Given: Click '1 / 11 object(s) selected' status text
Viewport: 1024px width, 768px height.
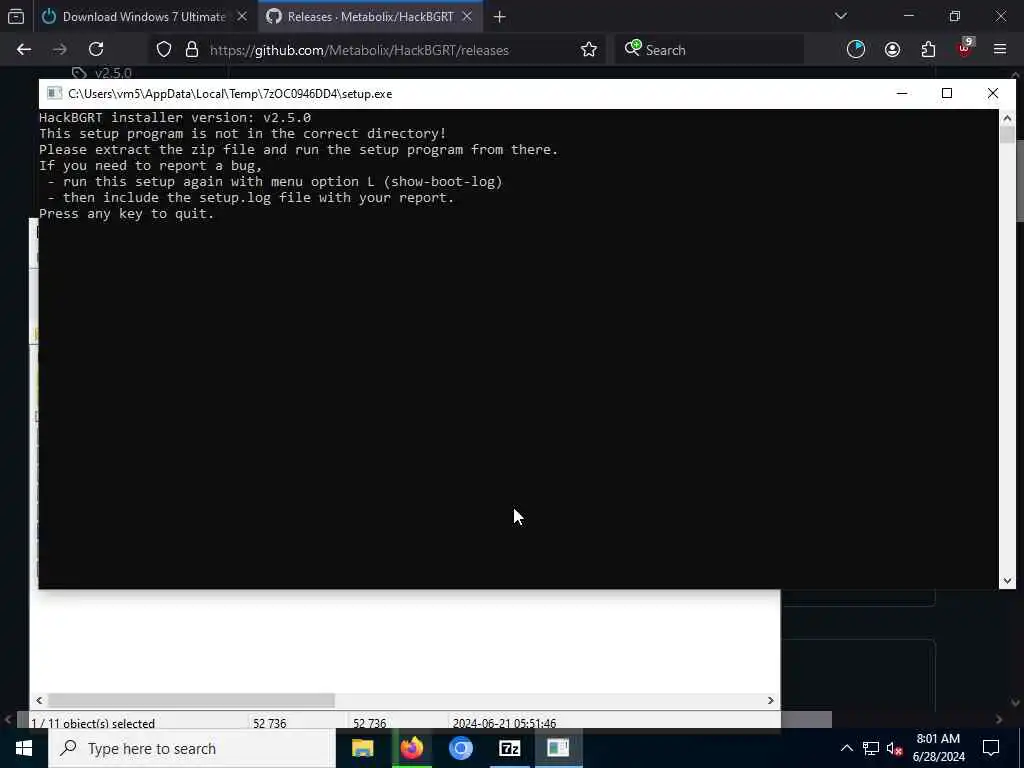Looking at the screenshot, I should pyautogui.click(x=93, y=723).
